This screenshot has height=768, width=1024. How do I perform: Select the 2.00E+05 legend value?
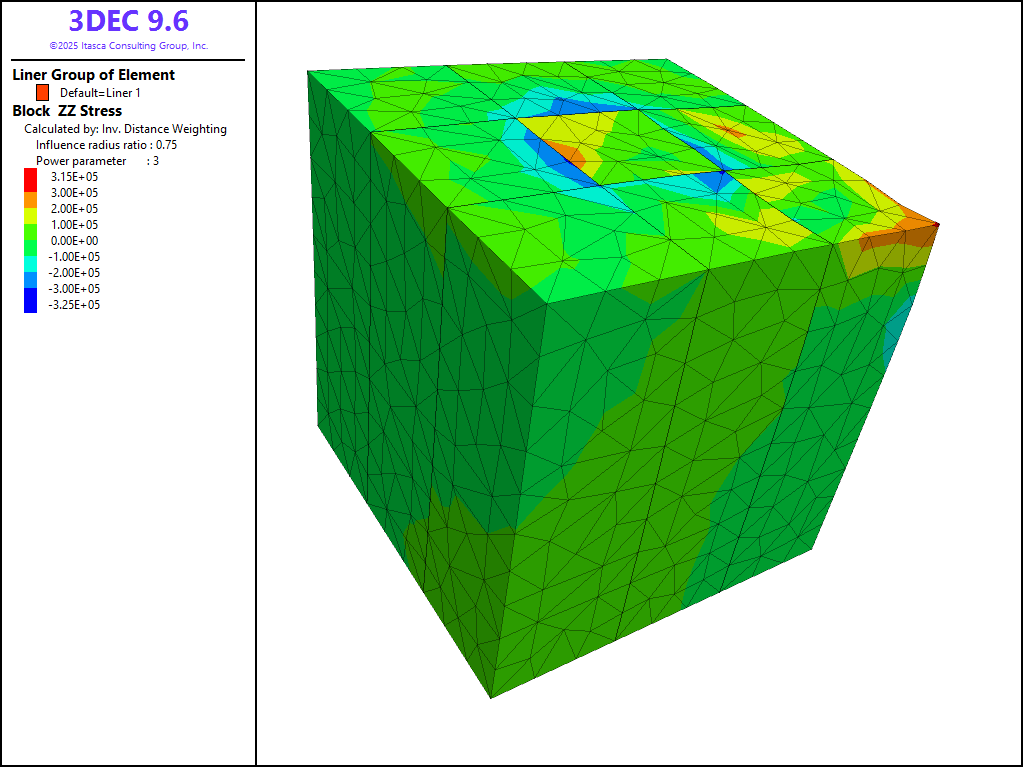pos(74,209)
